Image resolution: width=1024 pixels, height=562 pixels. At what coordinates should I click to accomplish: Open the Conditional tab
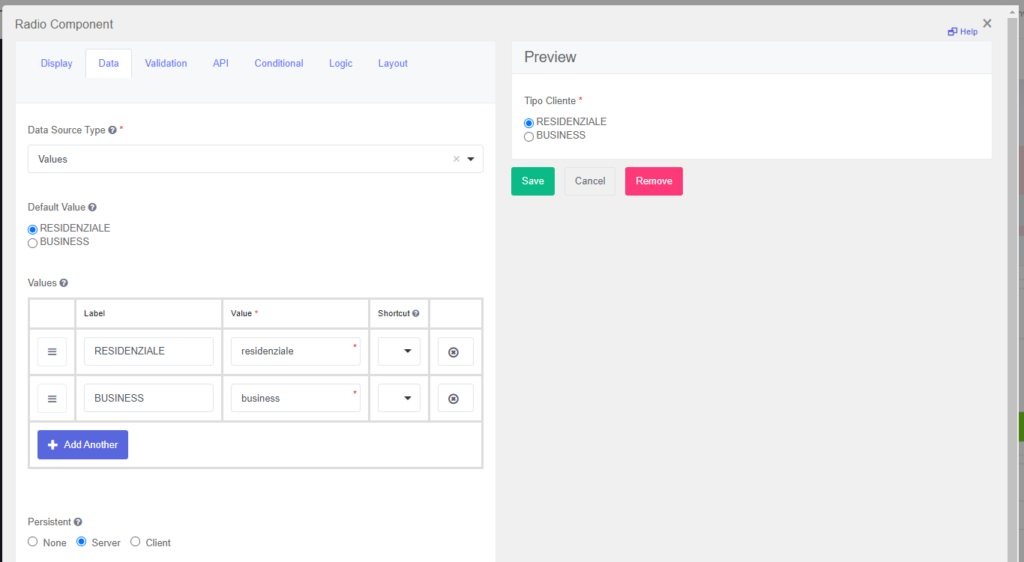(278, 63)
